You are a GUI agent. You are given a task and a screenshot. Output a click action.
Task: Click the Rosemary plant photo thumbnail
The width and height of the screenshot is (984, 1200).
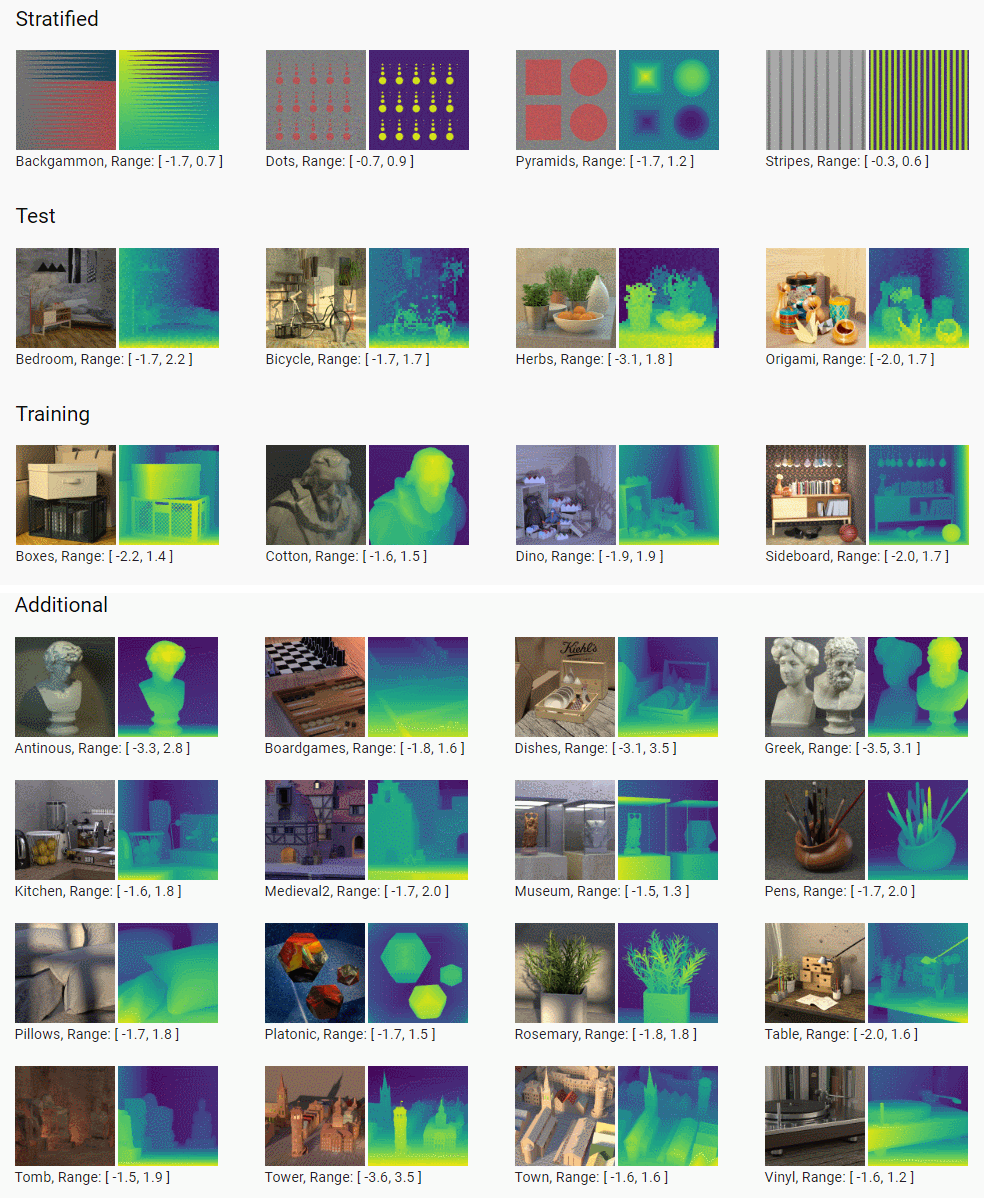coord(565,973)
